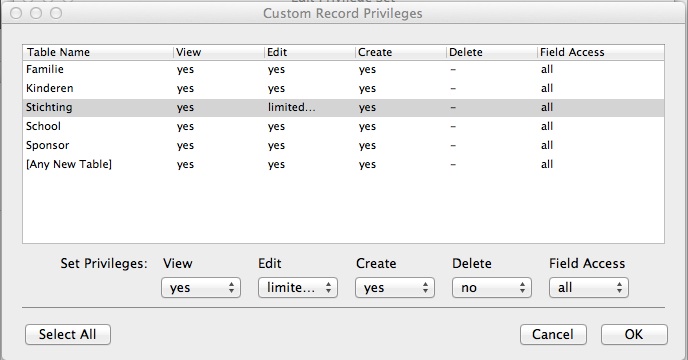Click the View column header

coord(219,52)
